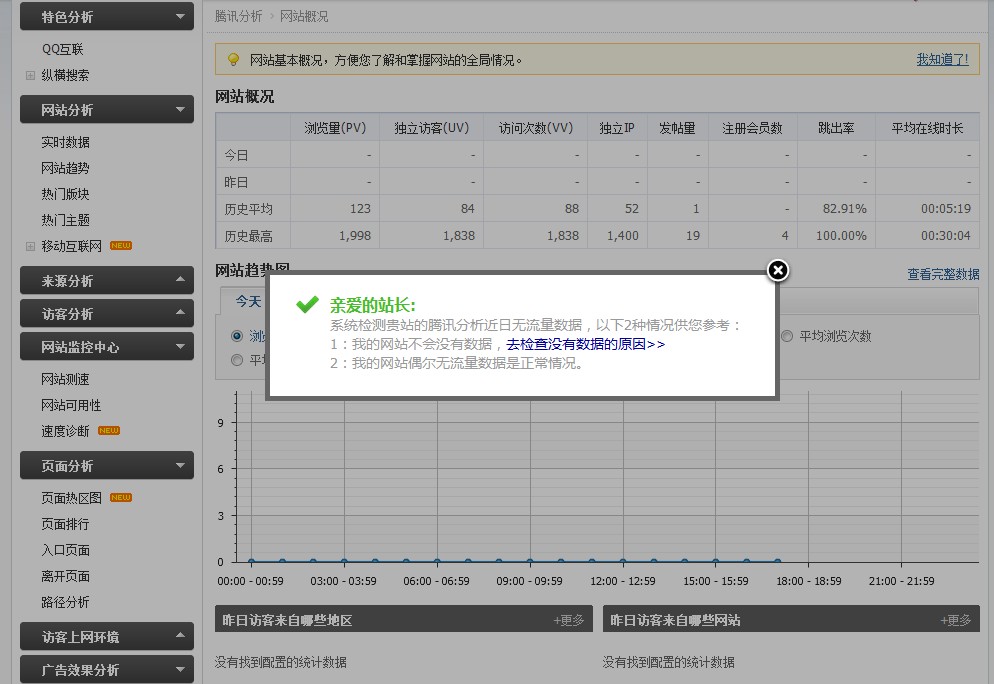
Task: Switch to the 今天 trend tab
Action: (x=248, y=301)
